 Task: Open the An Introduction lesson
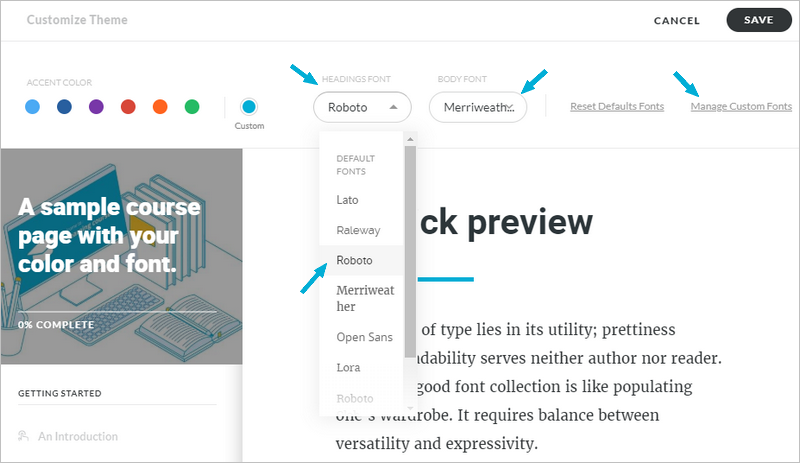tap(78, 436)
